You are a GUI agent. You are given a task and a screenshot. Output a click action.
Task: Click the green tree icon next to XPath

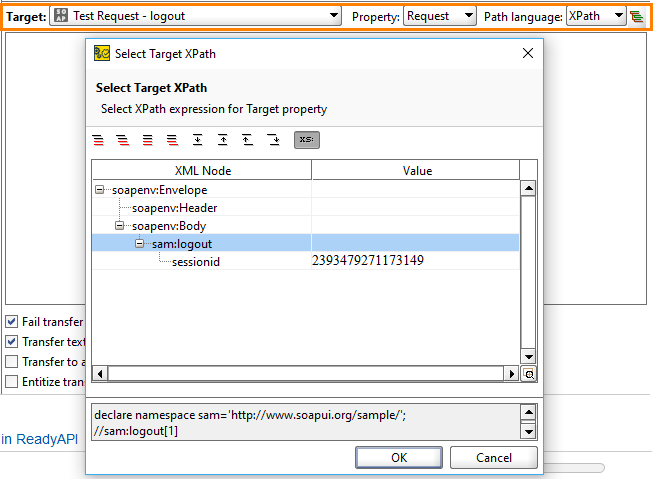tap(636, 16)
